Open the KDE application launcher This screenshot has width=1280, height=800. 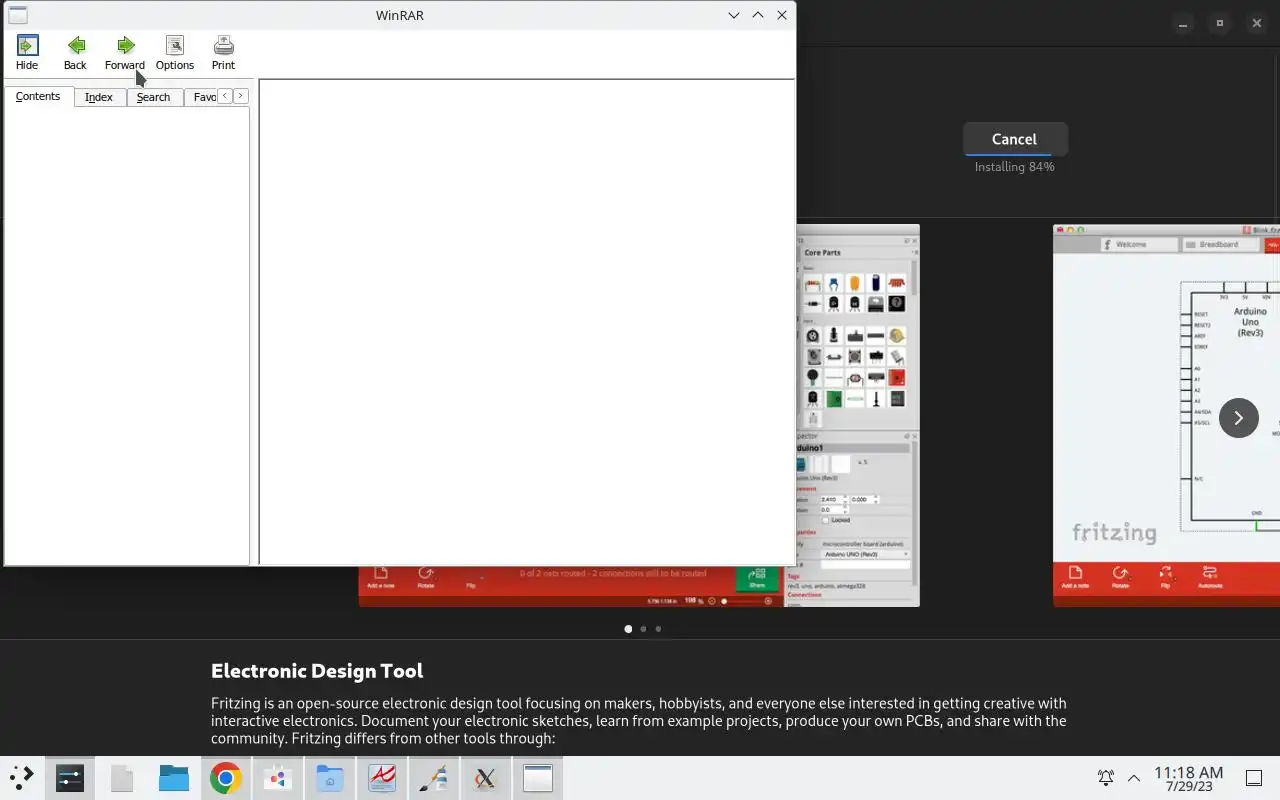point(22,778)
